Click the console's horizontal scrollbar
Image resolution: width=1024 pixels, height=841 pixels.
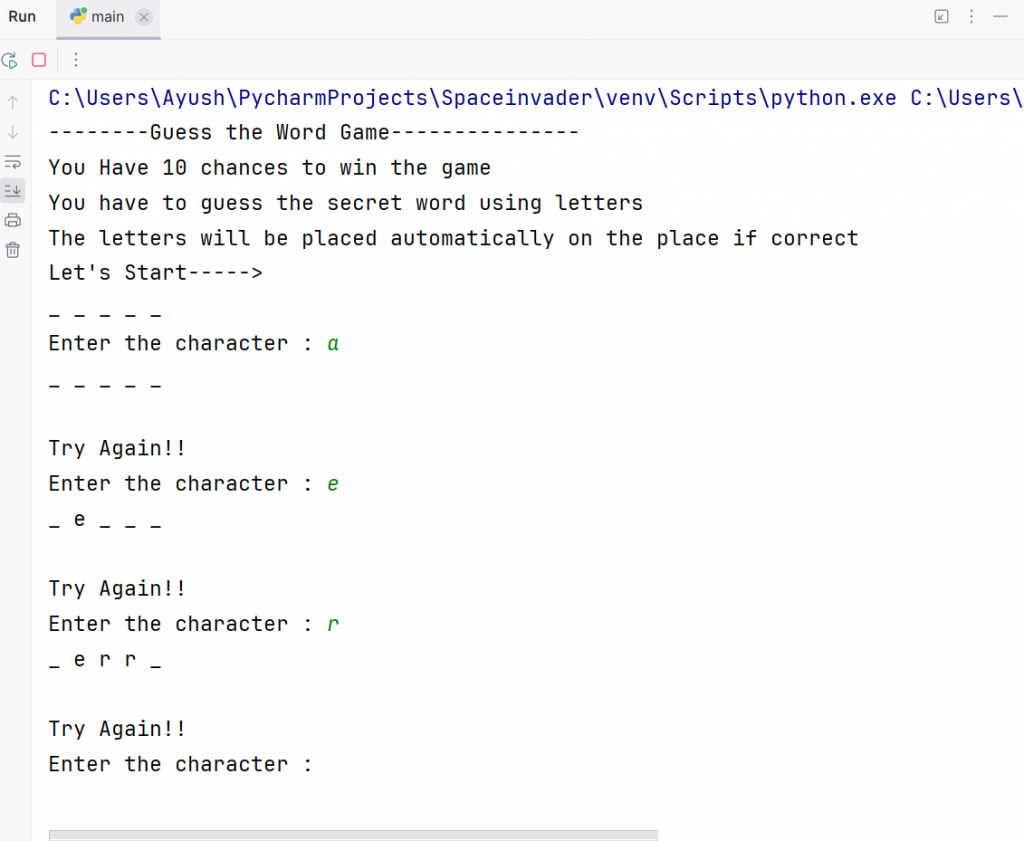coord(353,835)
